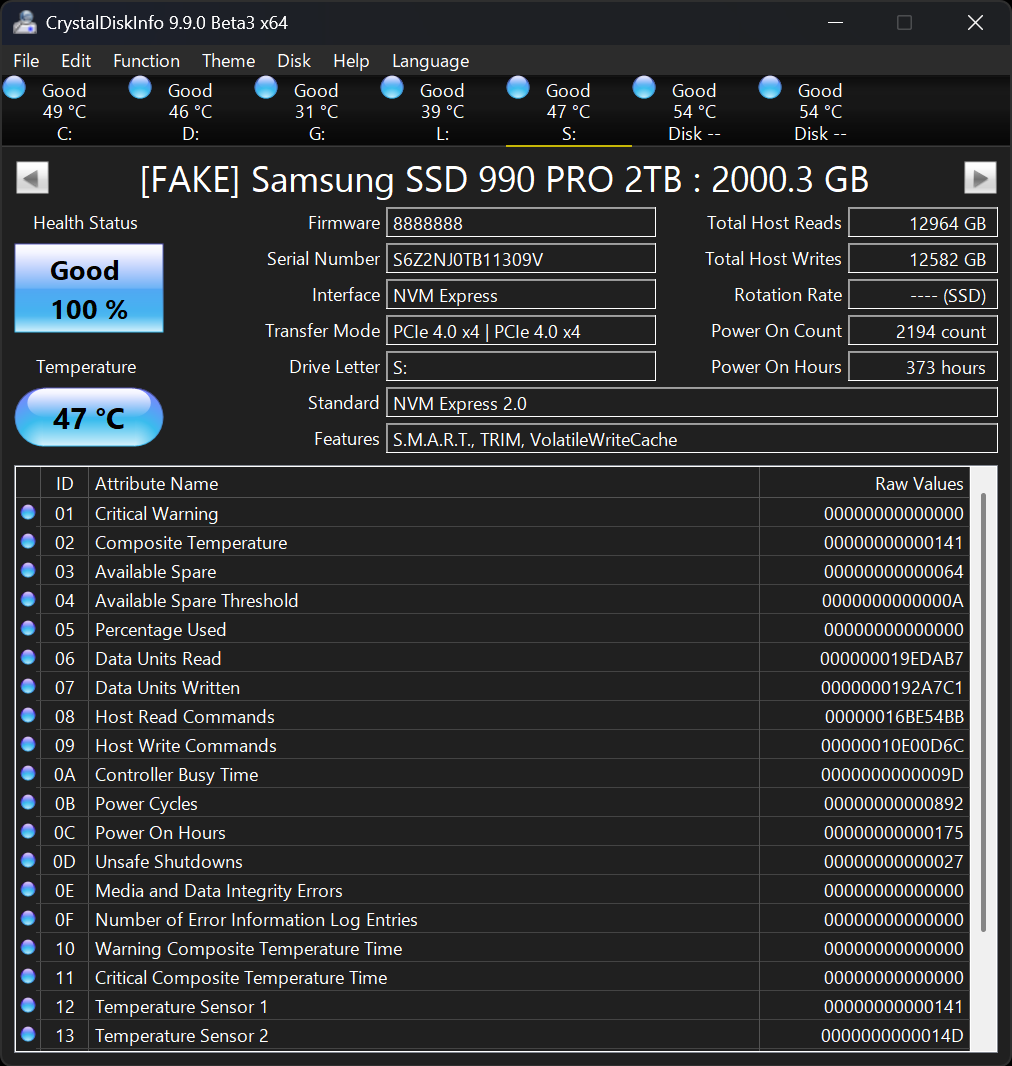Click the attribute list vertical scrollbar
Screen dimensions: 1012x1066
(x=983, y=712)
